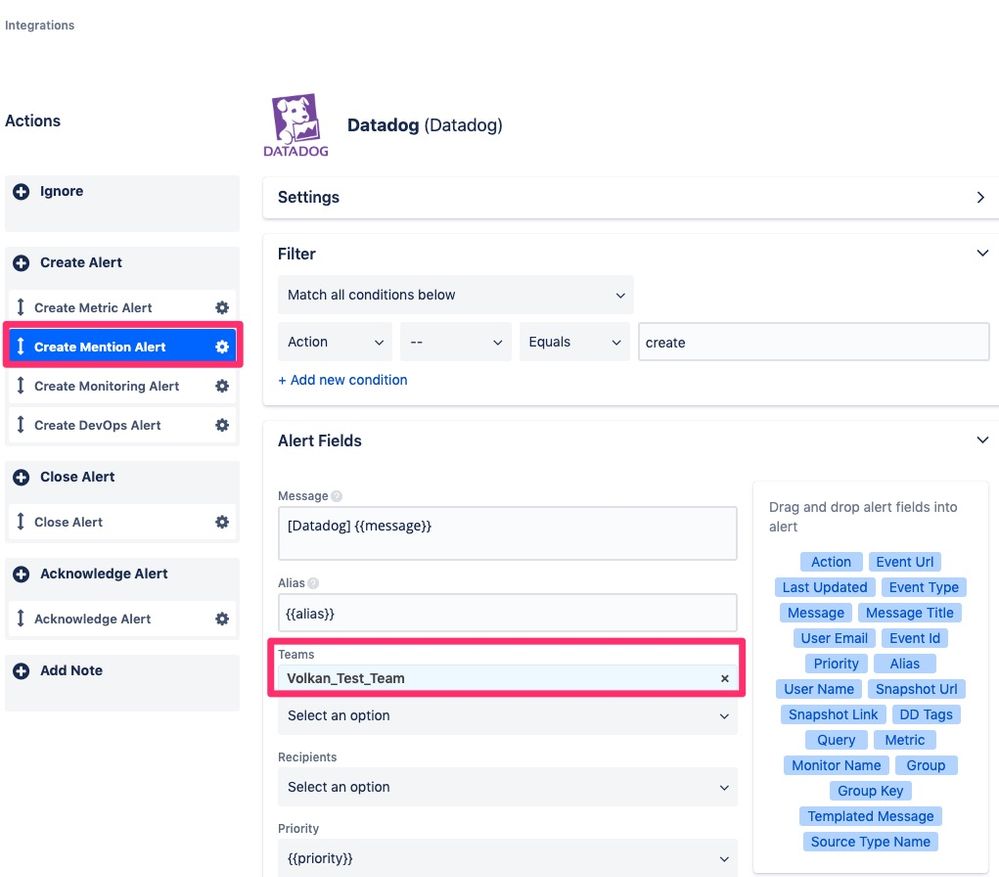Click reorder handle of the Close Alert row
The height and width of the screenshot is (877, 999).
(20, 521)
